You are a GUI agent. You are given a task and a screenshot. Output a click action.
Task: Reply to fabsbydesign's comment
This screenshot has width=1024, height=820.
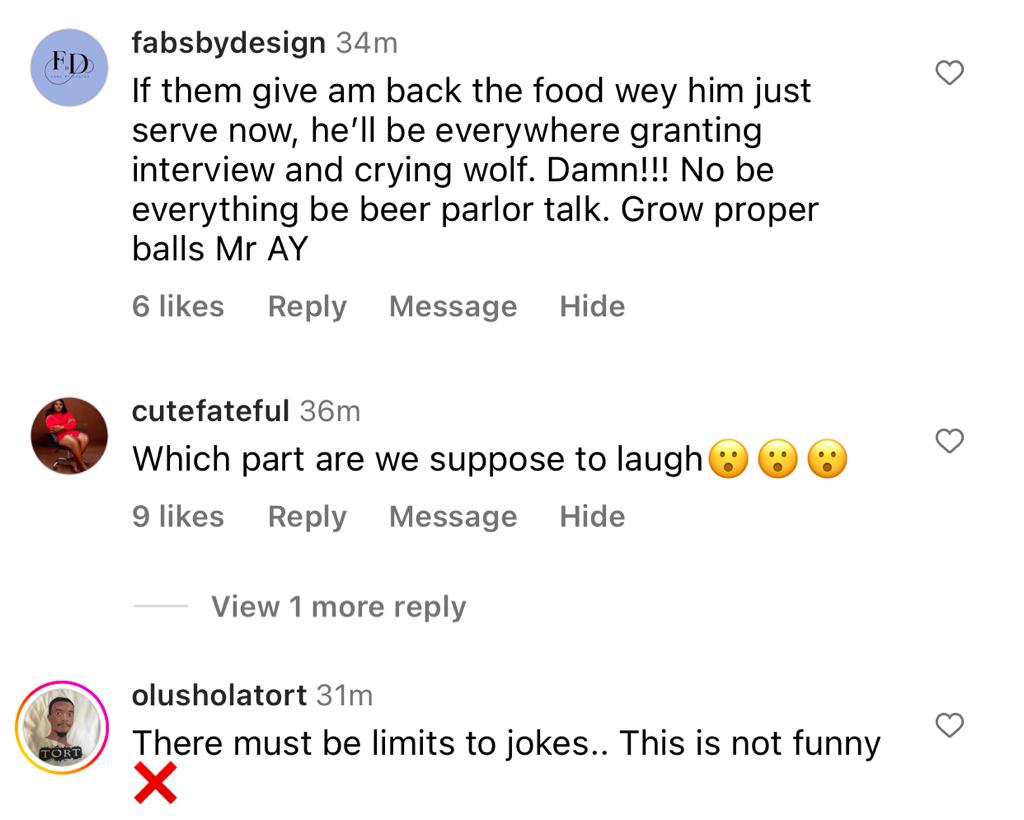306,306
